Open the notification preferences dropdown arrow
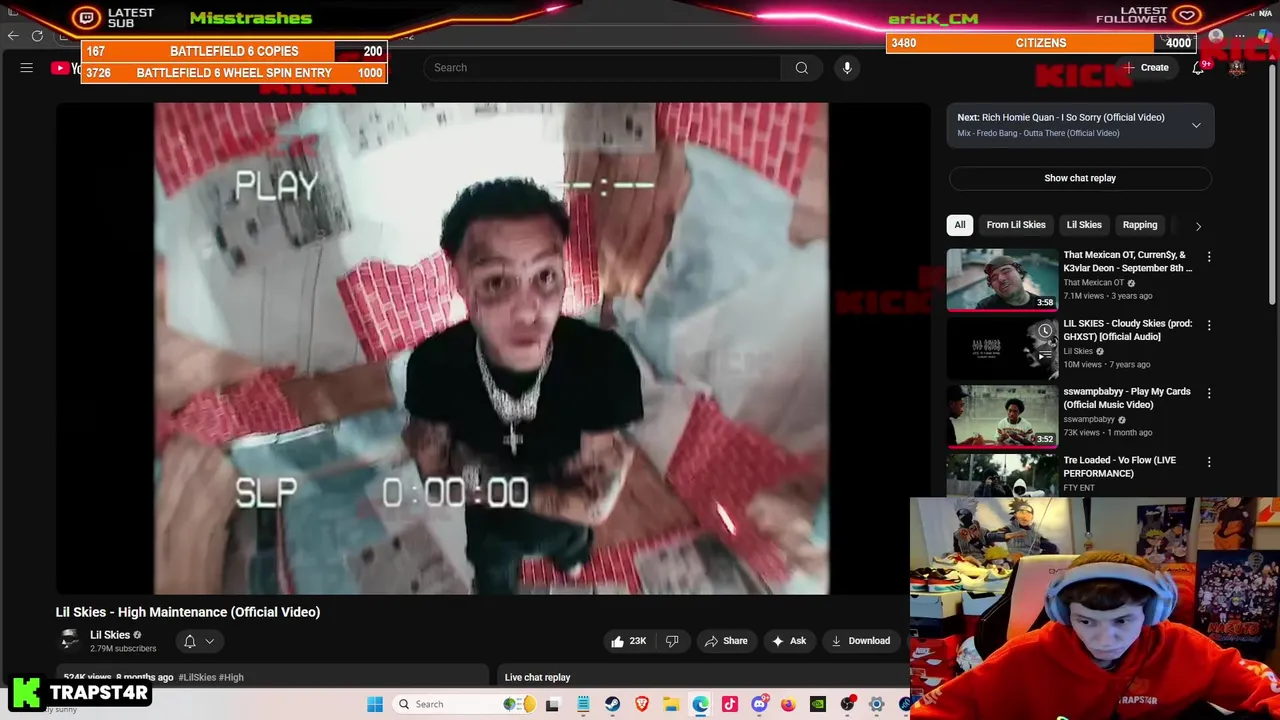1280x720 pixels. (x=210, y=641)
